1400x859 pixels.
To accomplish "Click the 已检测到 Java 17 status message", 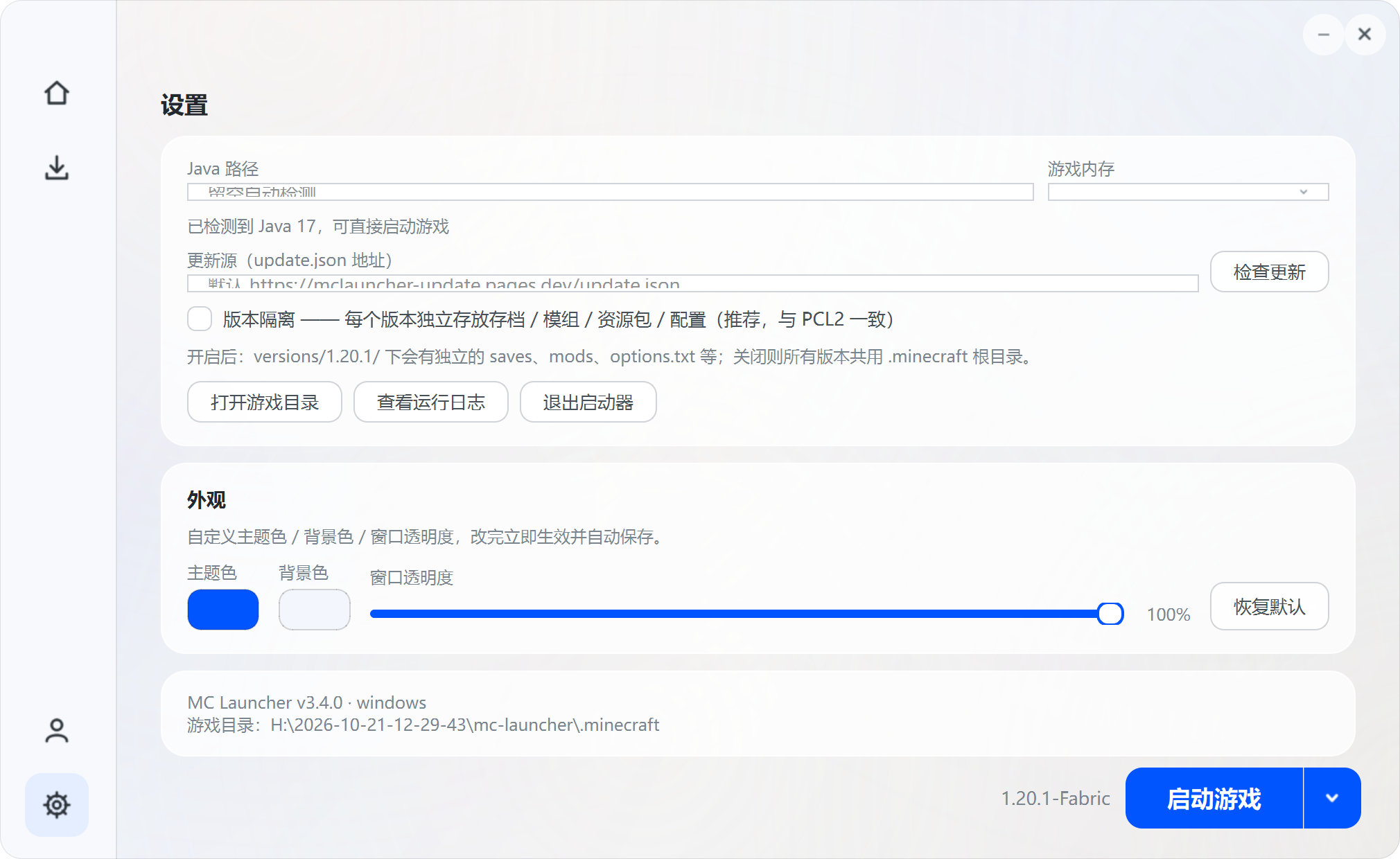I will click(318, 227).
